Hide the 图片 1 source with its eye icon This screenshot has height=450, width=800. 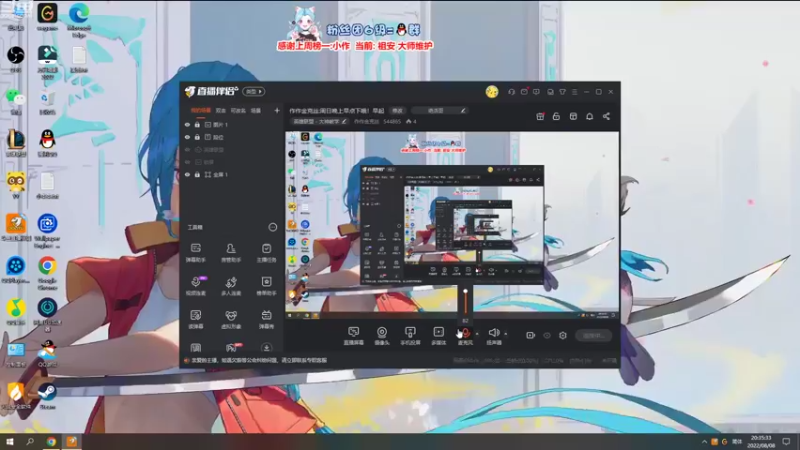click(x=187, y=124)
